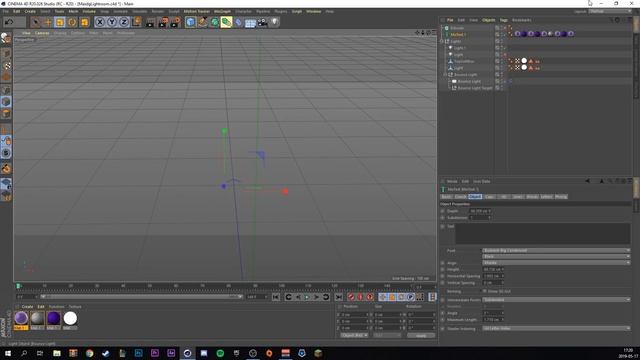Open the Shader Indexing dropdown
The height and width of the screenshot is (360, 640).
tap(556, 329)
